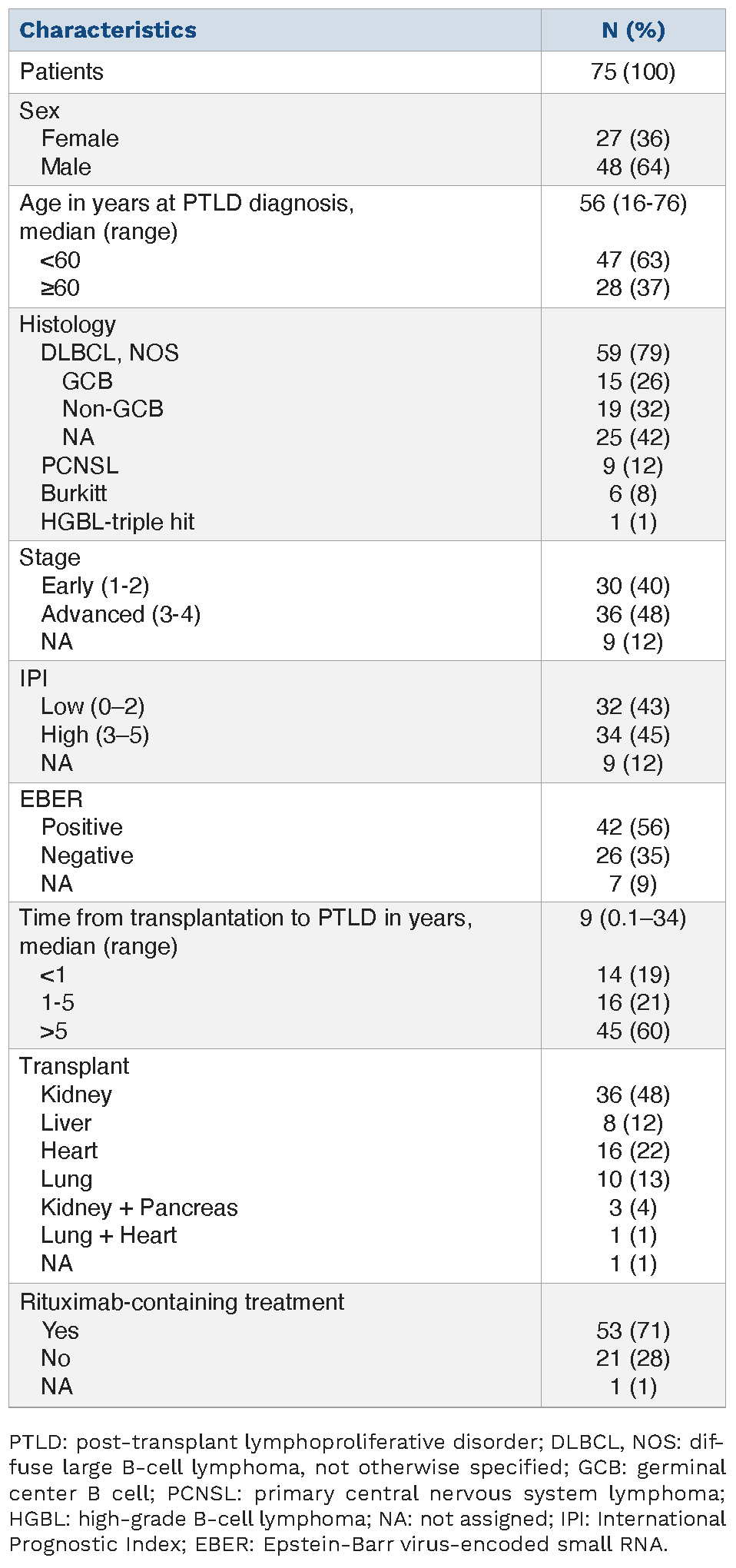Viewport: 736px width, 1568px height.
Task: Click the Liver transplant row label
Action: click(66, 1123)
